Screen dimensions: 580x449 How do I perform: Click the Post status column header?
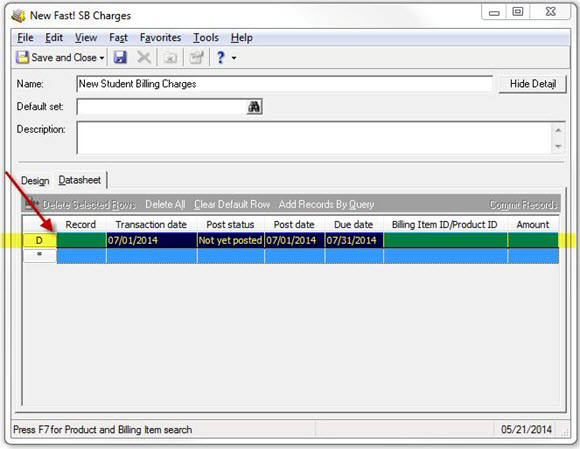230,224
